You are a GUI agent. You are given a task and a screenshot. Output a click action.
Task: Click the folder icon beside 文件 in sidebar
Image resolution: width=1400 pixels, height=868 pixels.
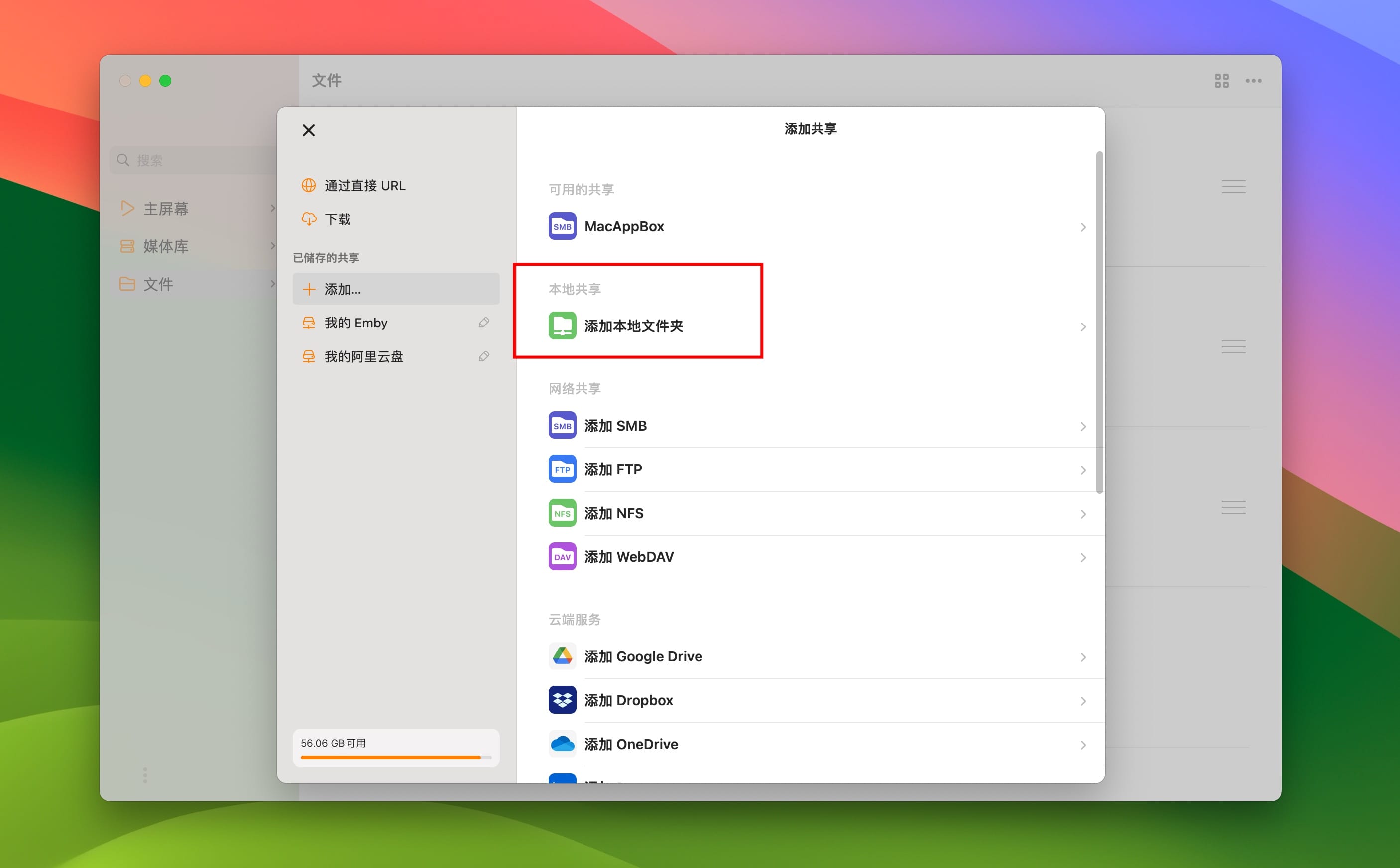pyautogui.click(x=127, y=284)
